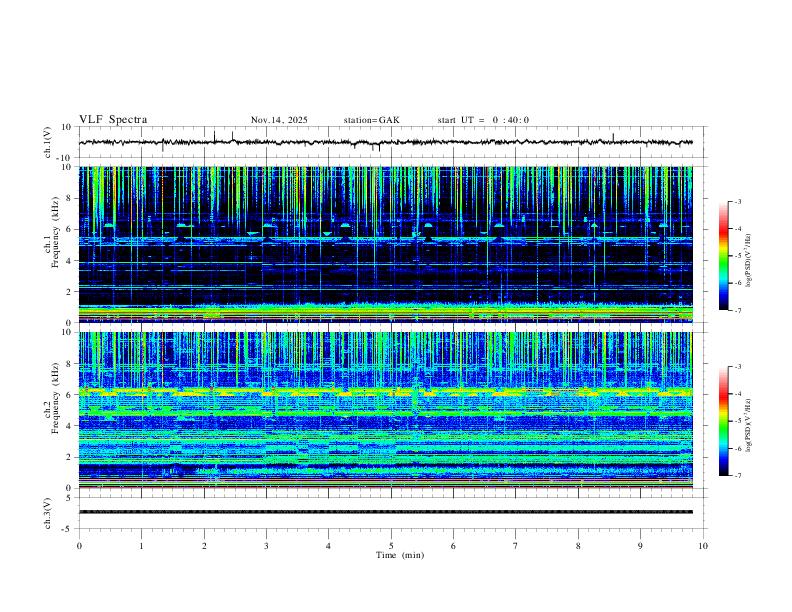Click the "7" tick label on the Time axis

tap(516, 546)
